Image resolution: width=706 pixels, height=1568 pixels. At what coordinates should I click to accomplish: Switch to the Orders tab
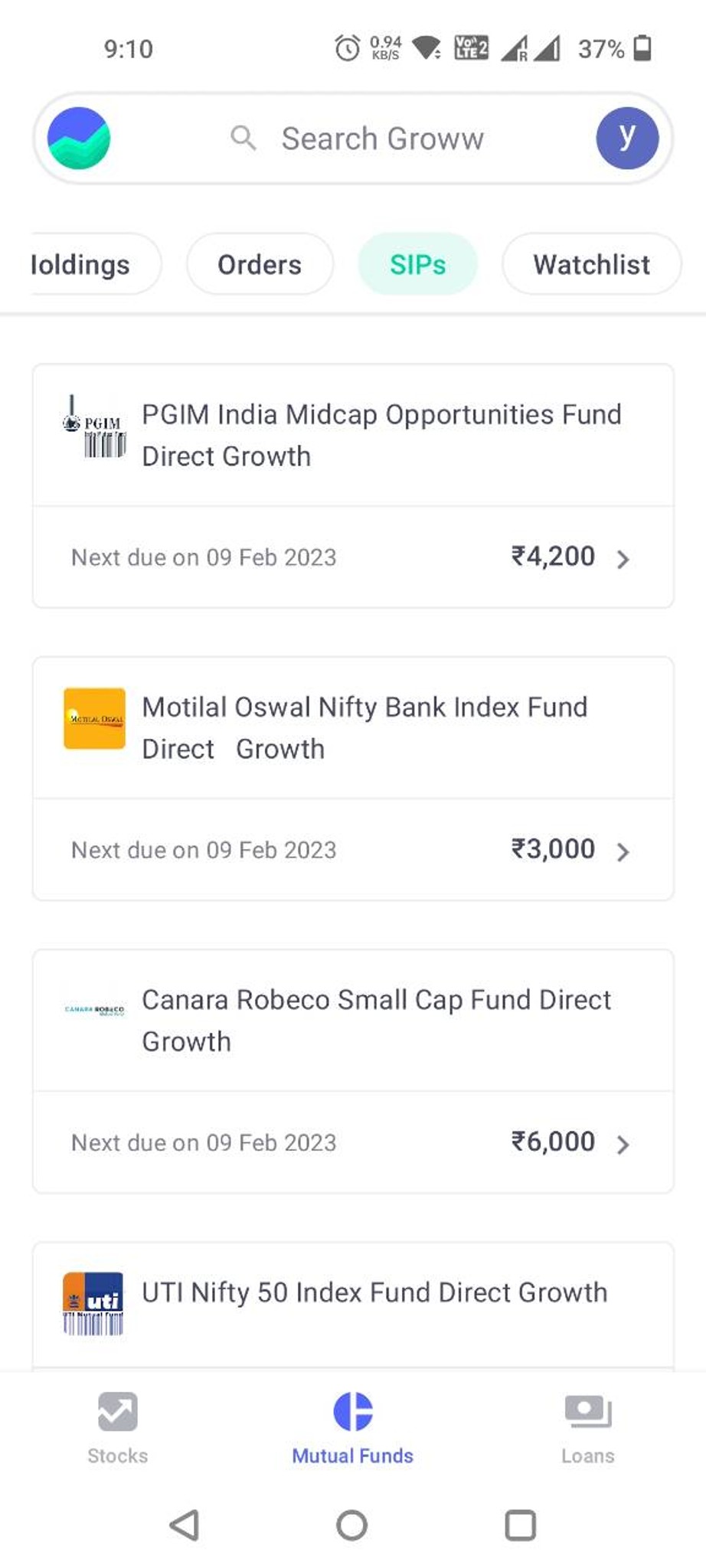260,264
